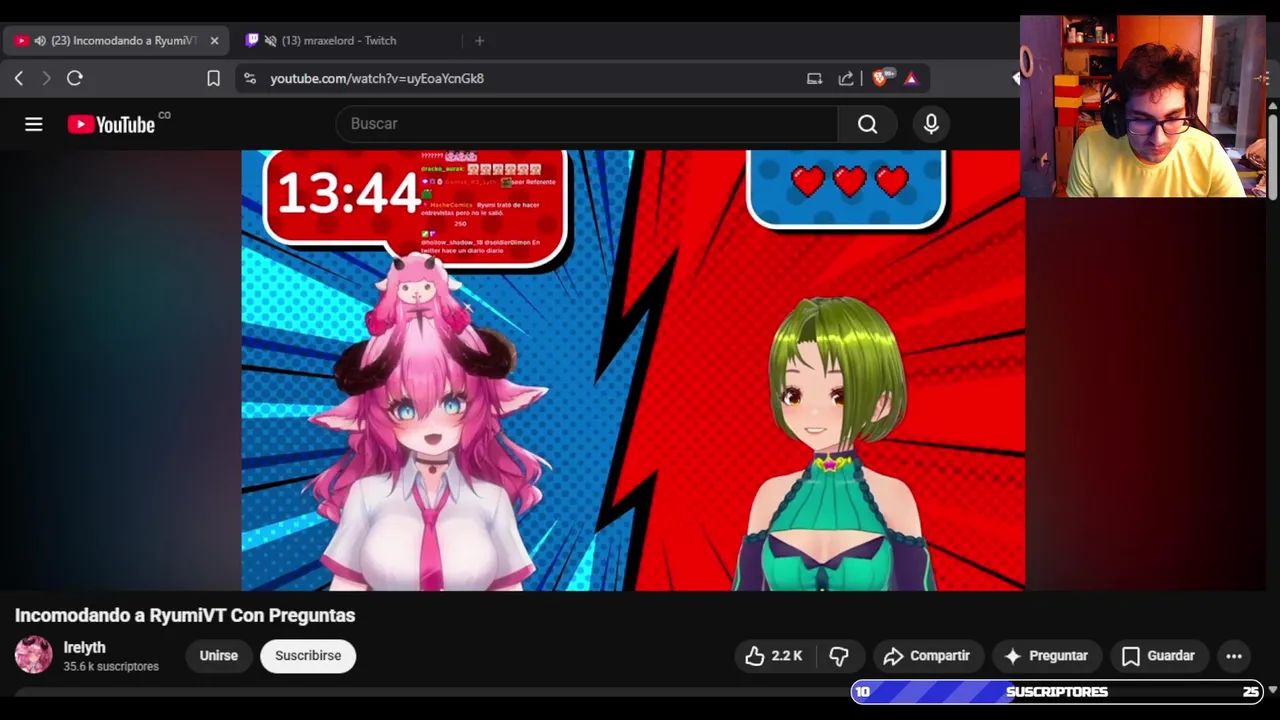Start voice search with microphone icon
Viewport: 1280px width, 720px height.
click(x=931, y=124)
